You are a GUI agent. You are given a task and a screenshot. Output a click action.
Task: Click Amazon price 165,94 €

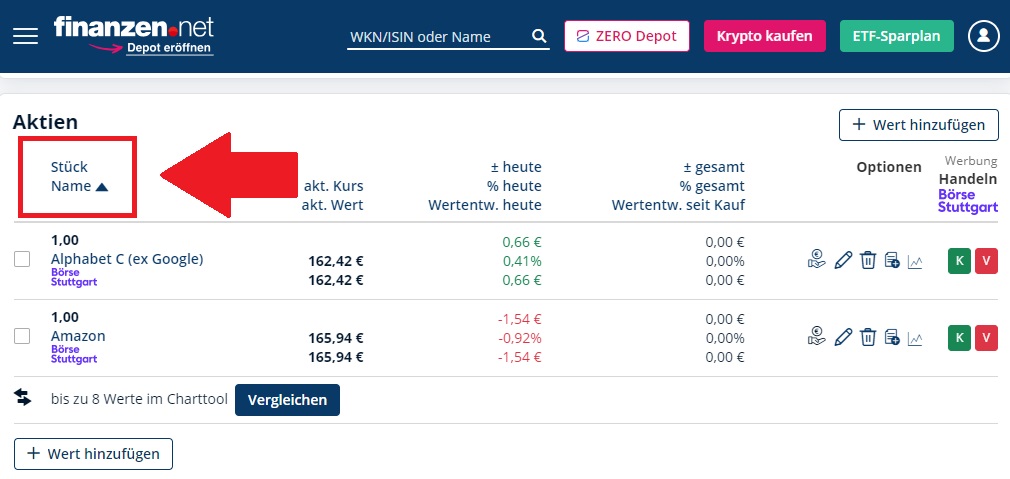(336, 338)
